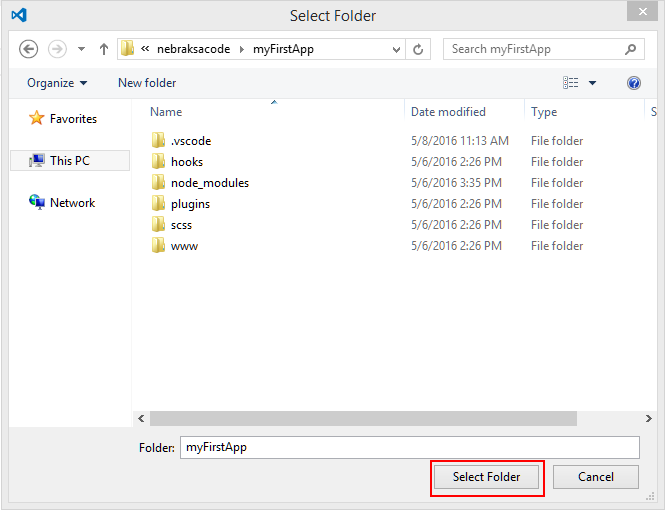Screen dimensions: 665x512
Task: Click the This PC computer icon
Action: [x=36, y=161]
